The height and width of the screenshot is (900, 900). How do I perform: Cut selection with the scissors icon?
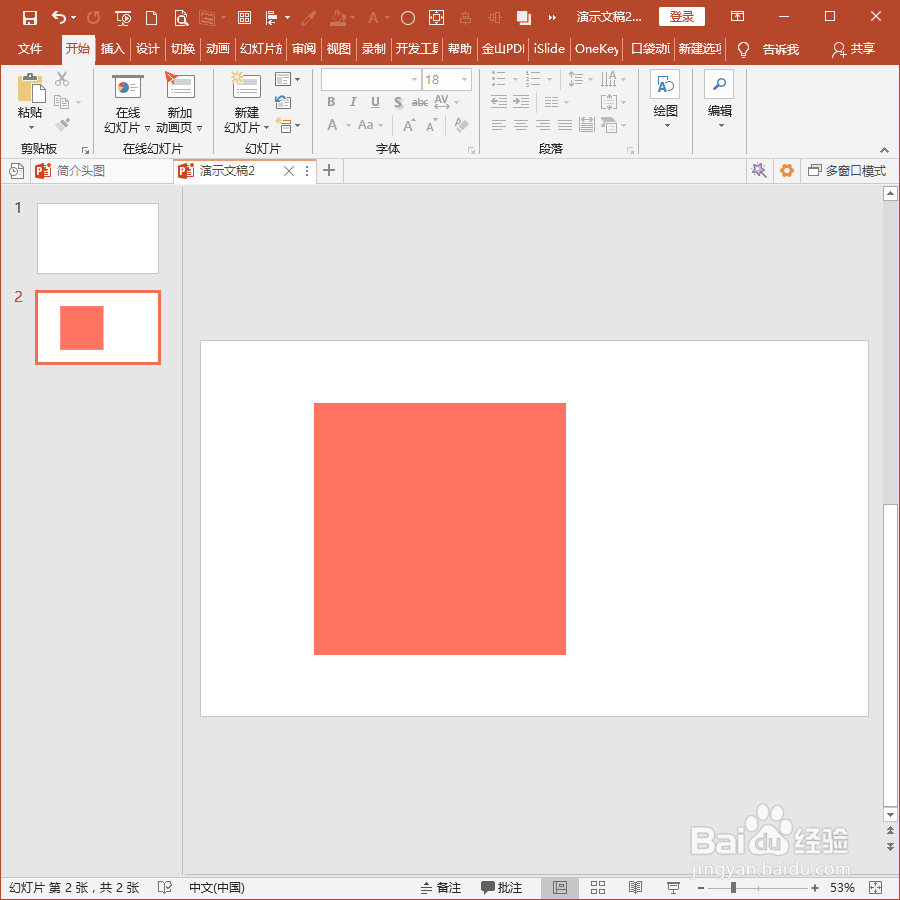(x=62, y=79)
